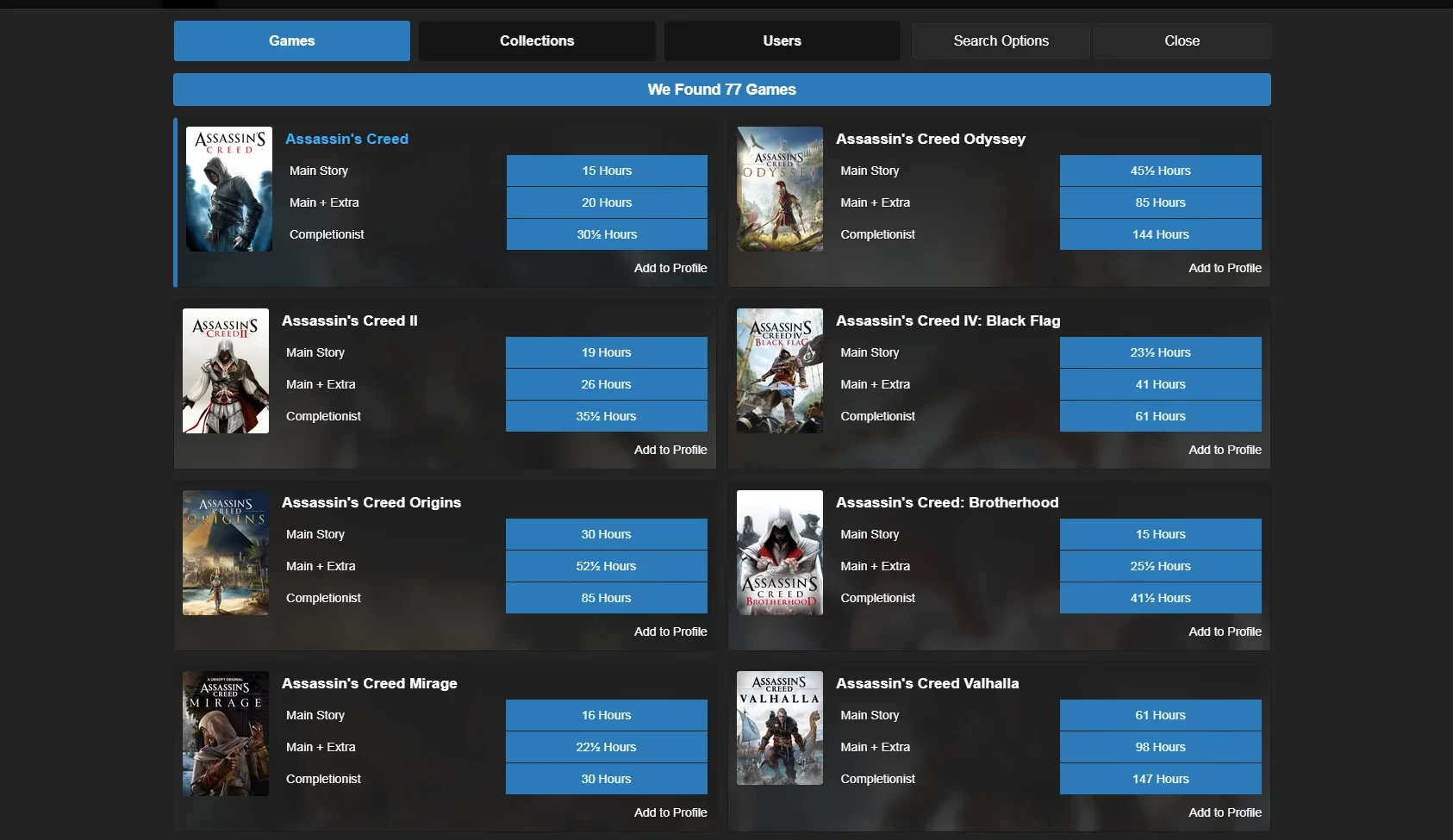Add Assassin's Creed Odyssey to profile
This screenshot has width=1453, height=840.
pyautogui.click(x=1225, y=268)
